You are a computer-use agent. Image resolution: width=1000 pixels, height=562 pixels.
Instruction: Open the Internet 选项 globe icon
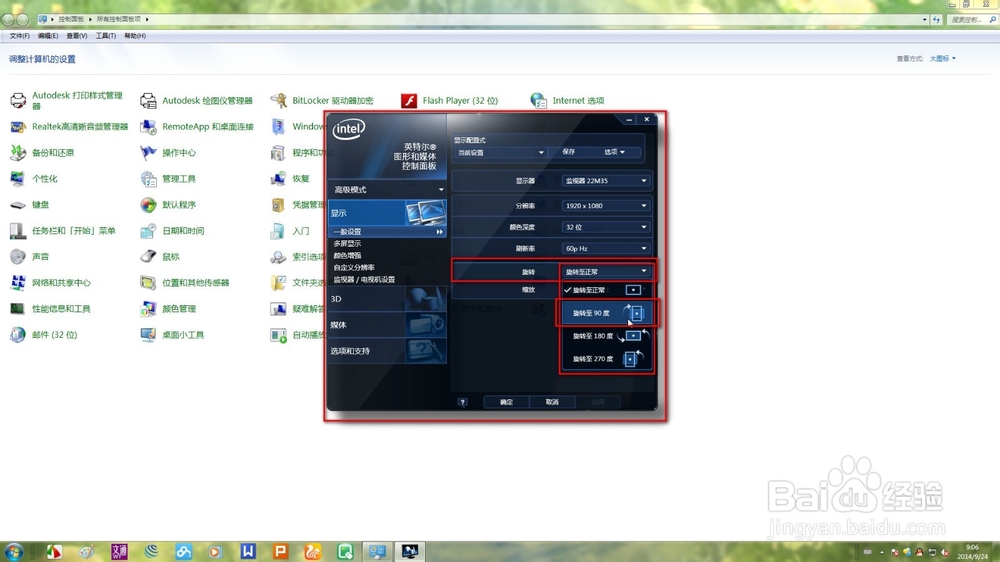[x=538, y=100]
